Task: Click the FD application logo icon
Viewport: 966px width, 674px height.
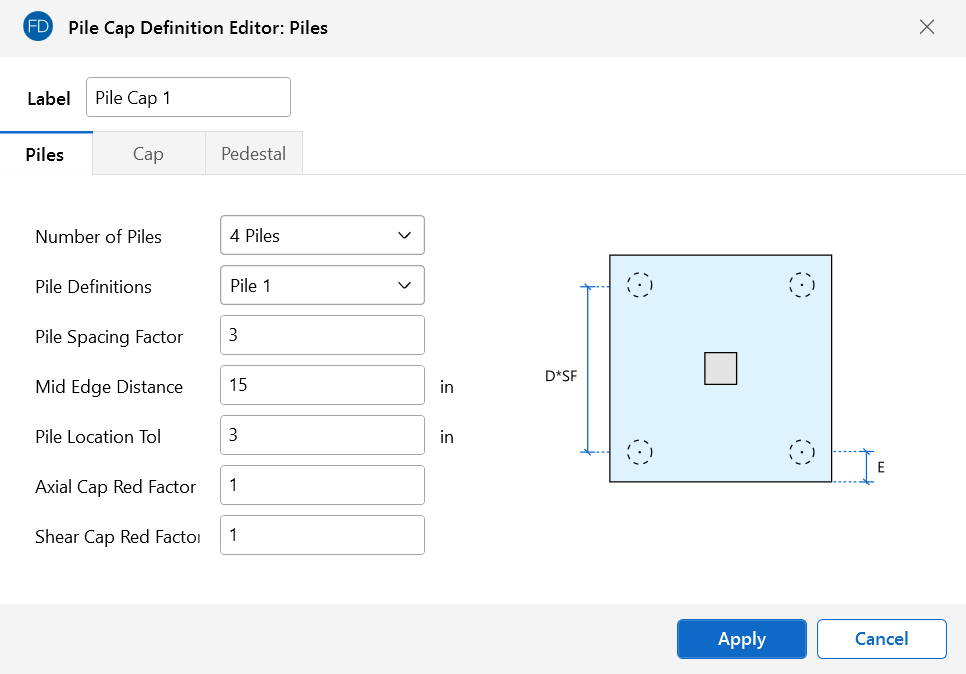Action: coord(37,27)
